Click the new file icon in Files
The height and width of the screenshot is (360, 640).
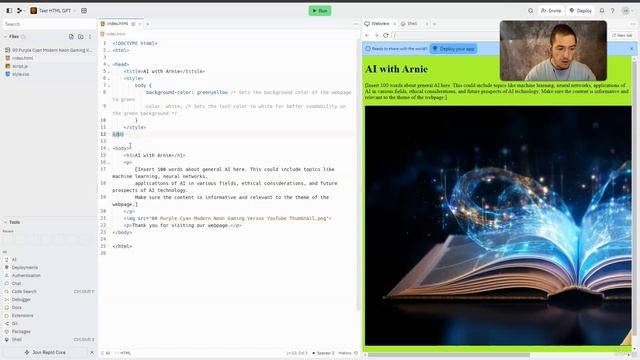[x=71, y=37]
